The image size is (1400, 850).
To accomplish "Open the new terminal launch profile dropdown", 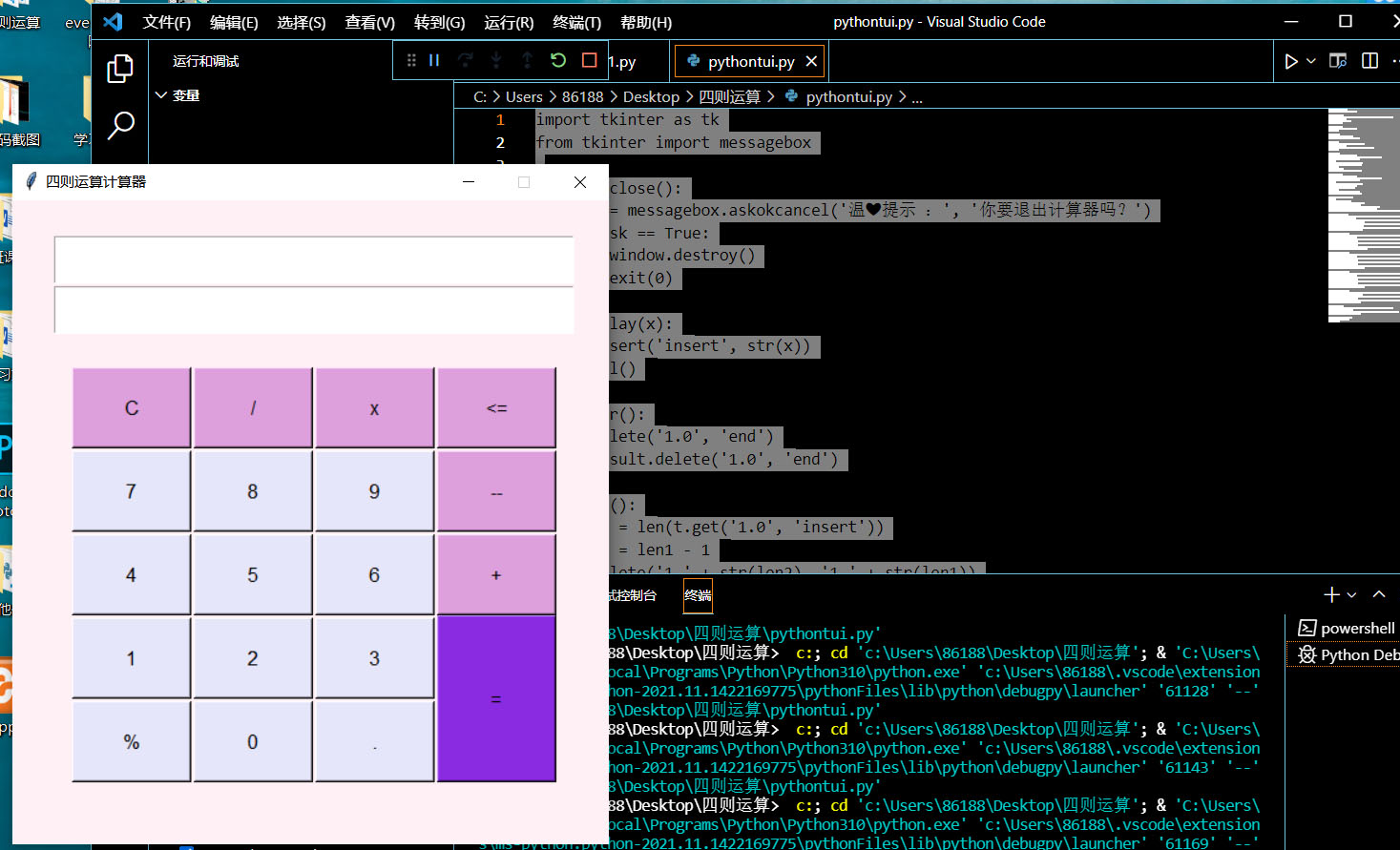I will point(1351,594).
